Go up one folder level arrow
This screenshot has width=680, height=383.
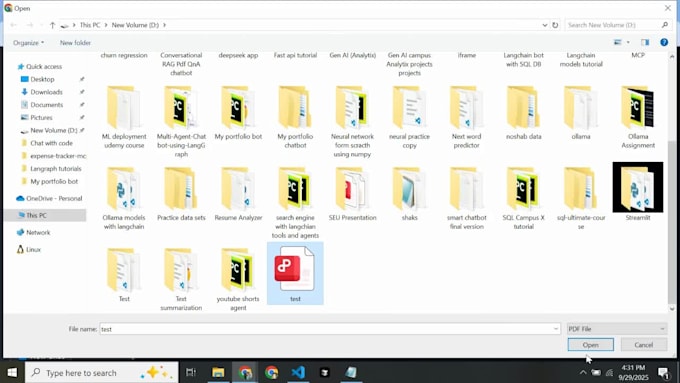click(52, 25)
